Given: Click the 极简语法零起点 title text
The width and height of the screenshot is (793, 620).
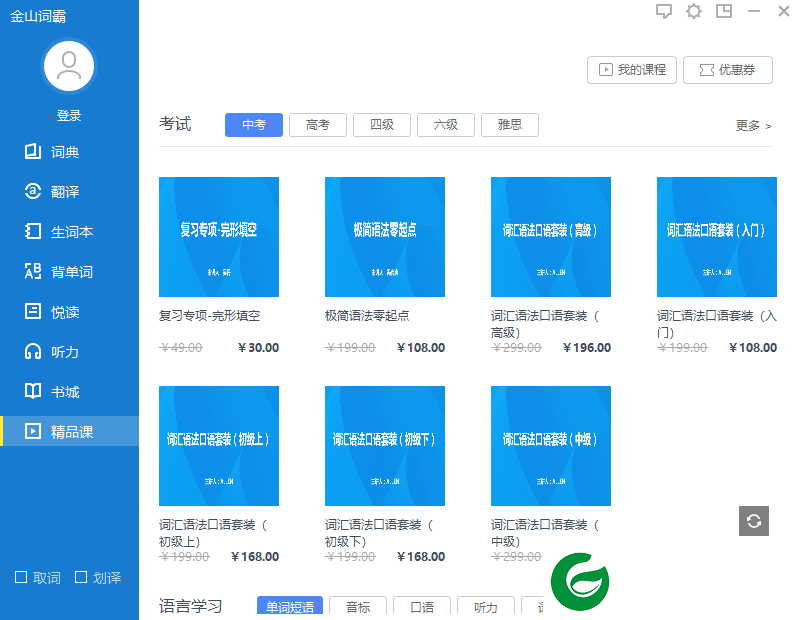Looking at the screenshot, I should tap(367, 316).
